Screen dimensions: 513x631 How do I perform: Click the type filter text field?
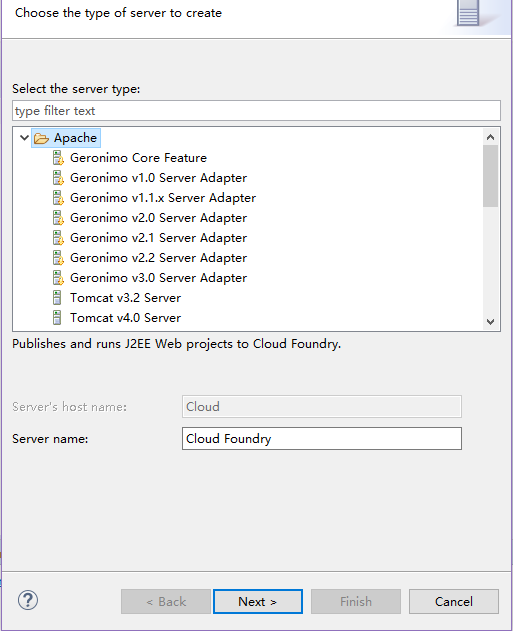tap(256, 111)
